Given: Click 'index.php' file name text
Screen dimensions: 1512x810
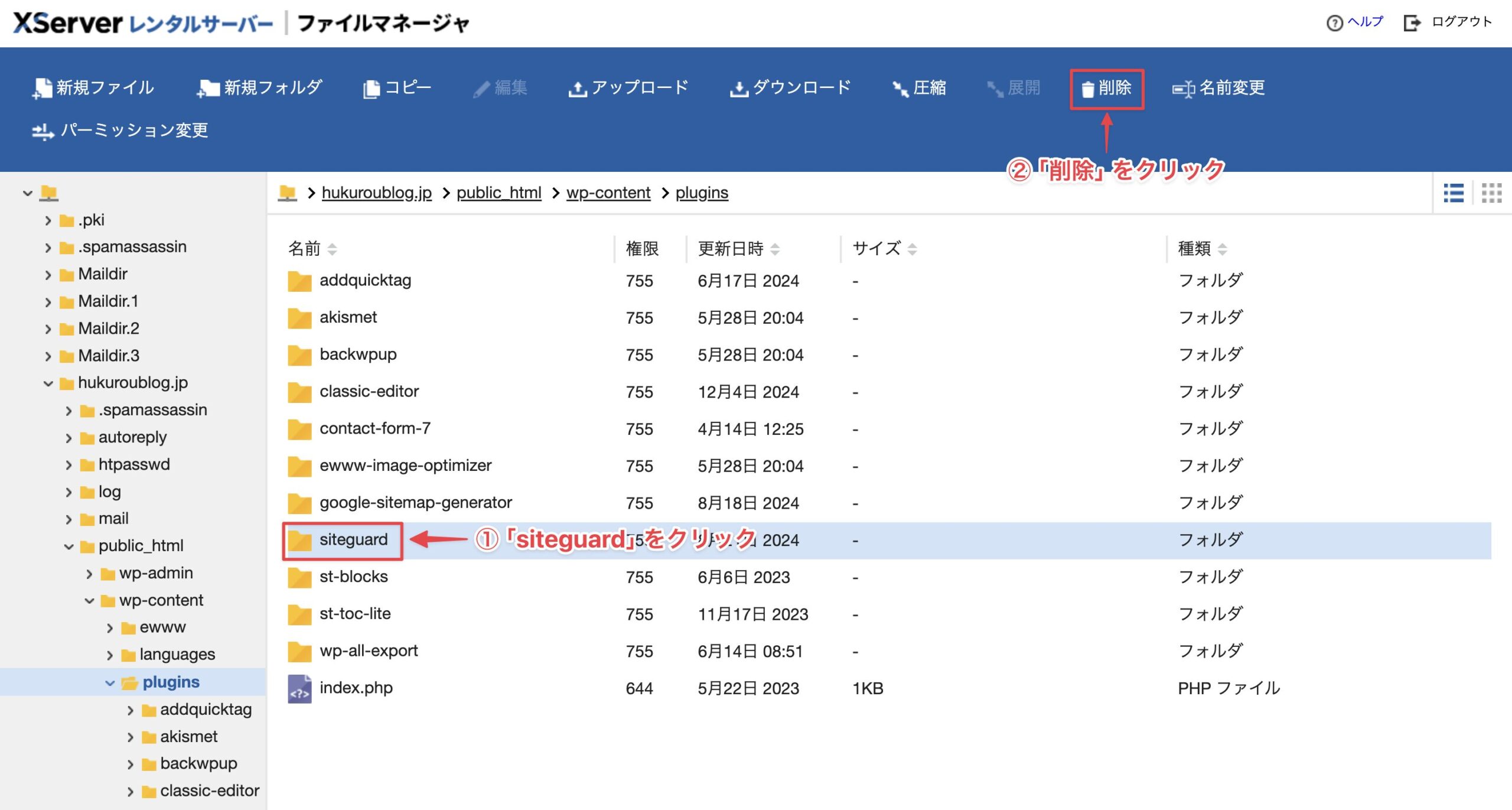Looking at the screenshot, I should click(356, 688).
